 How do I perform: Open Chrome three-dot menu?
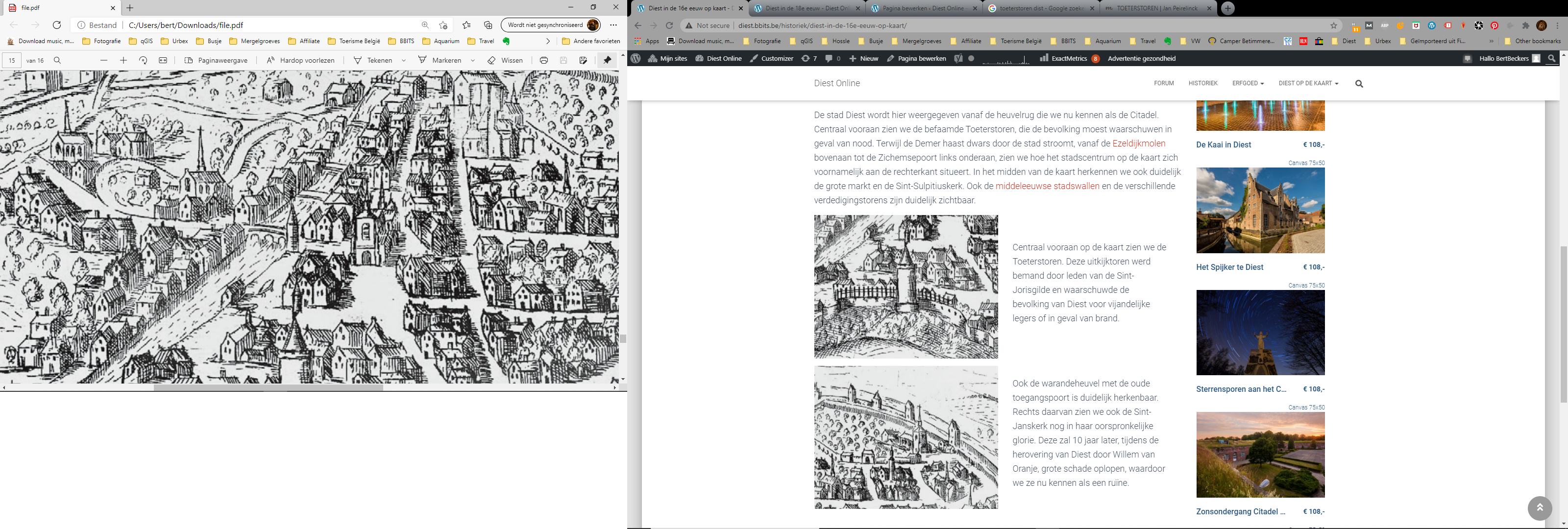1558,25
